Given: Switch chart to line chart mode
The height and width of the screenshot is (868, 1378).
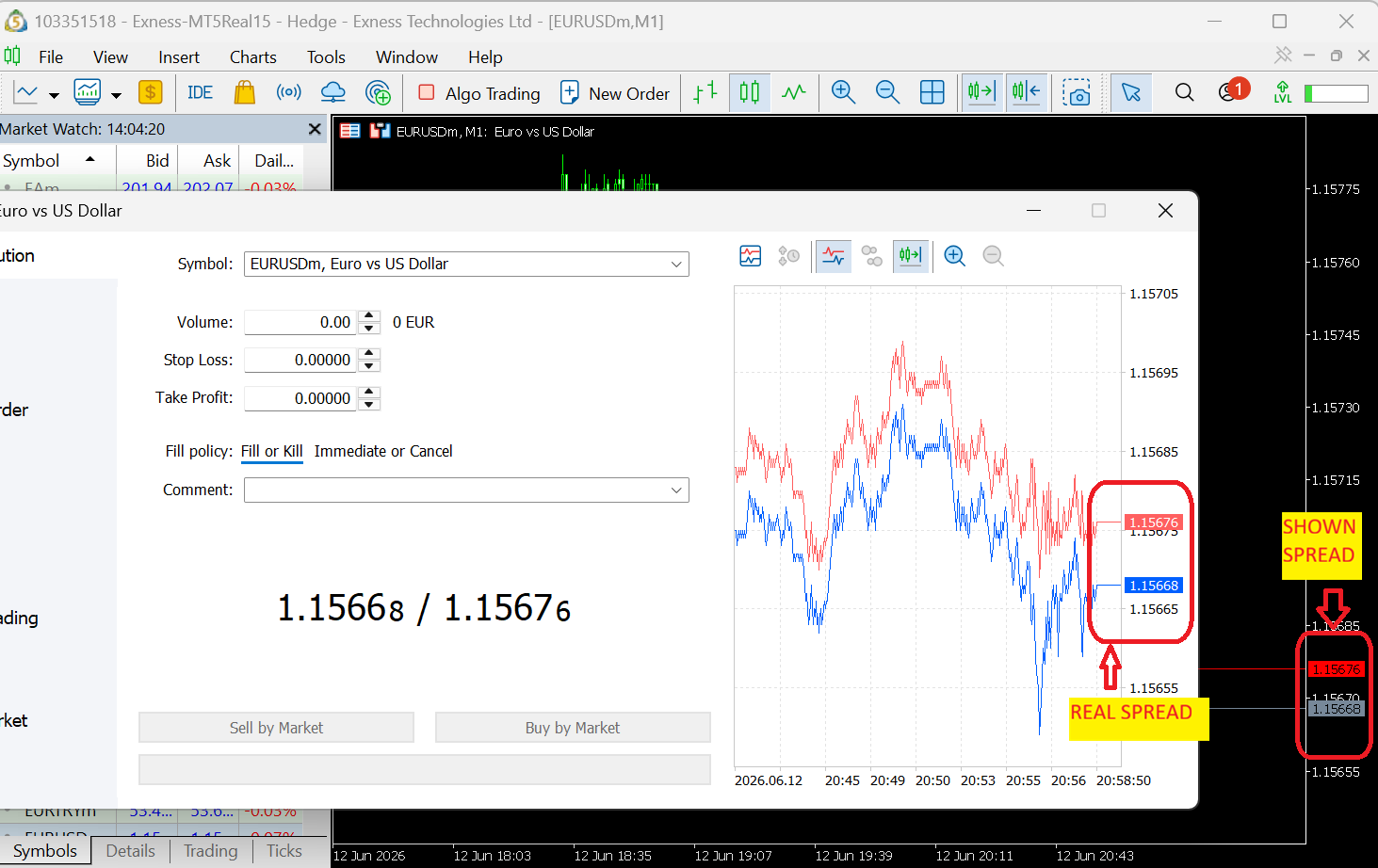Looking at the screenshot, I should pos(794,92).
